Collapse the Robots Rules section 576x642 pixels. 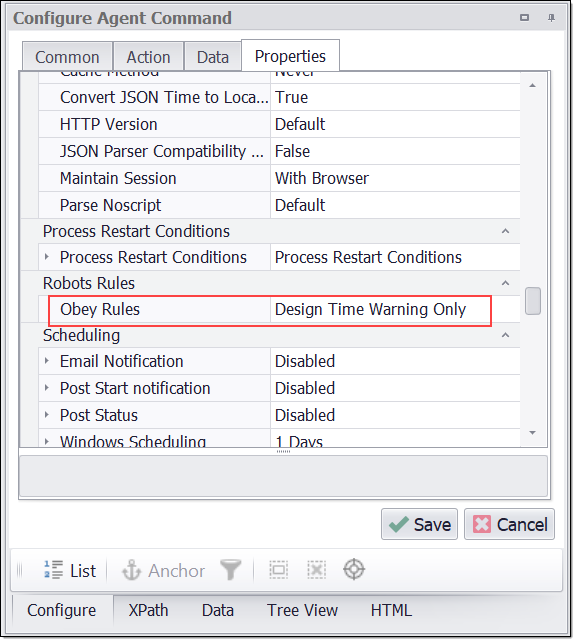pos(506,283)
